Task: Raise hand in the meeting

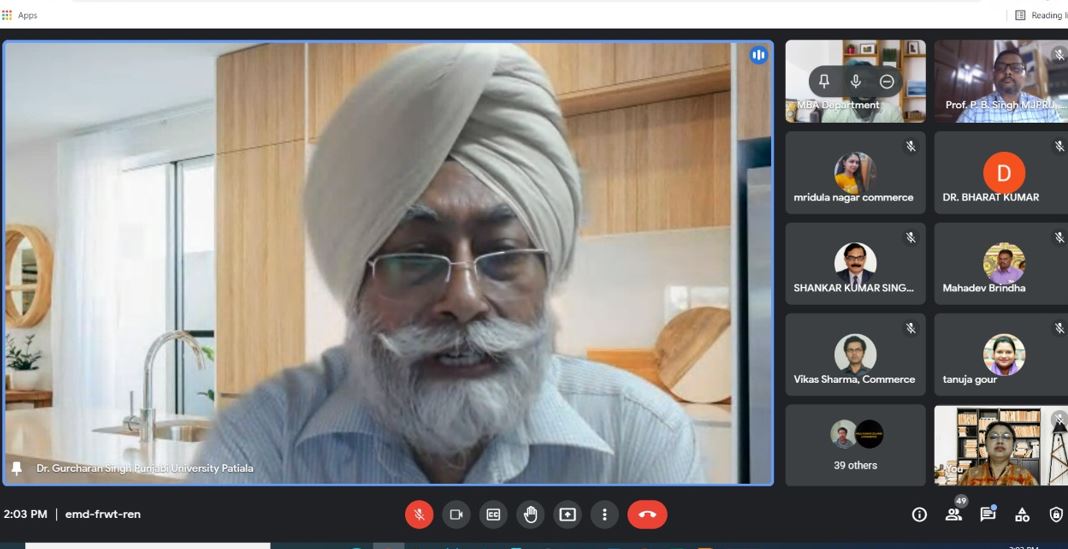Action: coord(530,514)
